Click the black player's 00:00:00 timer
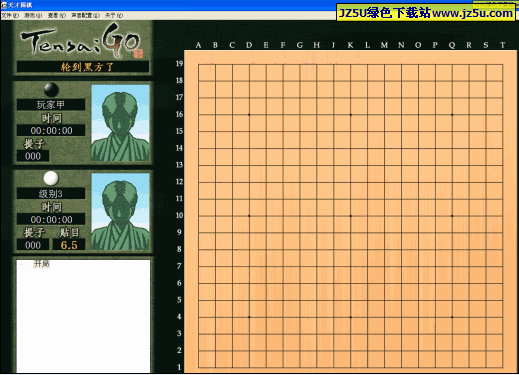The image size is (519, 375). coord(51,130)
